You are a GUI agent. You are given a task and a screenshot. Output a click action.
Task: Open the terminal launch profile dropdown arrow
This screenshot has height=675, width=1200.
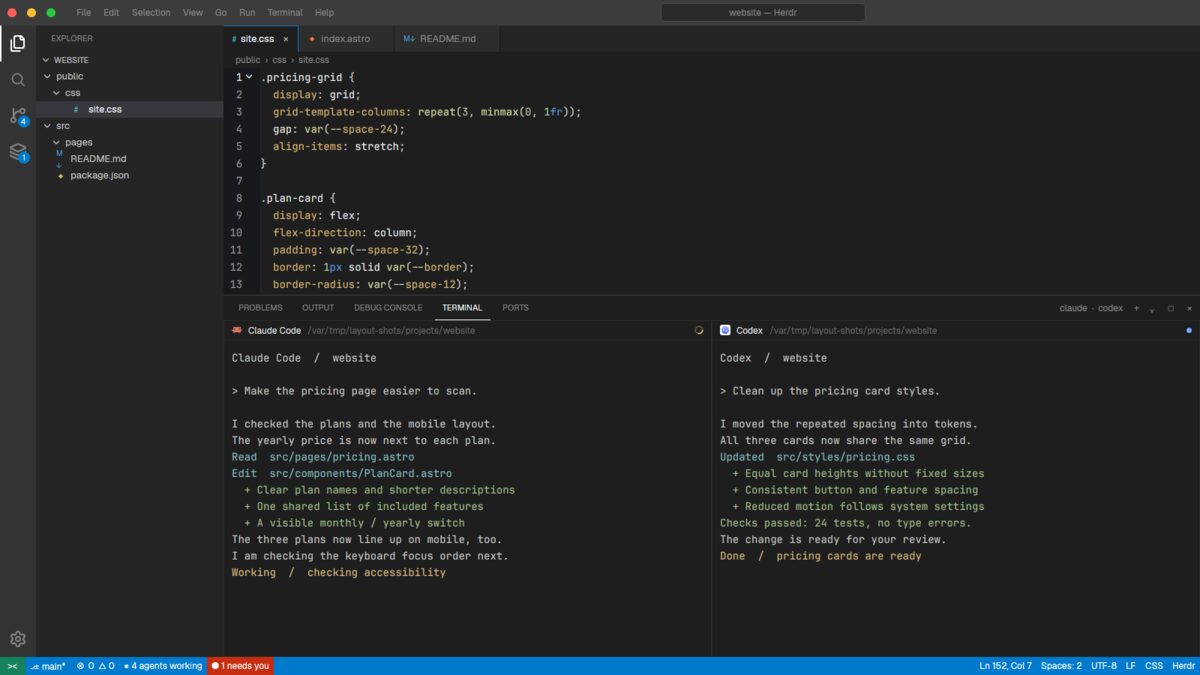click(1152, 309)
